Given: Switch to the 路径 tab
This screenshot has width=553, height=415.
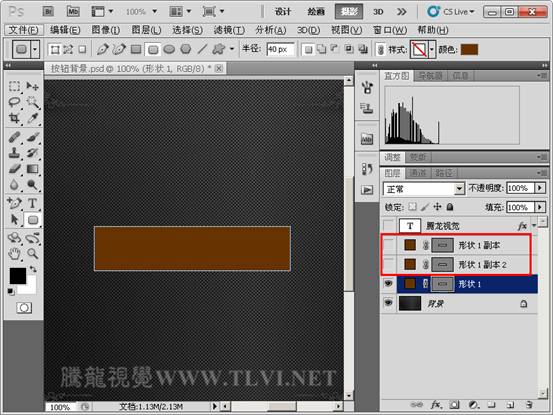Looking at the screenshot, I should [x=444, y=173].
